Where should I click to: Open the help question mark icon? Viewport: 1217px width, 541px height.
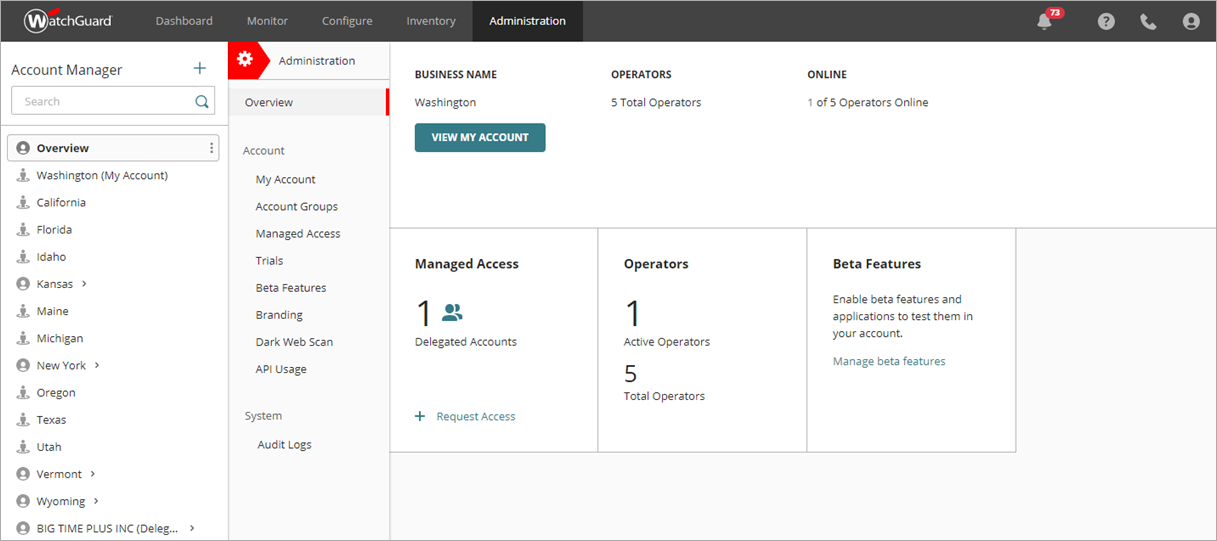click(1106, 21)
